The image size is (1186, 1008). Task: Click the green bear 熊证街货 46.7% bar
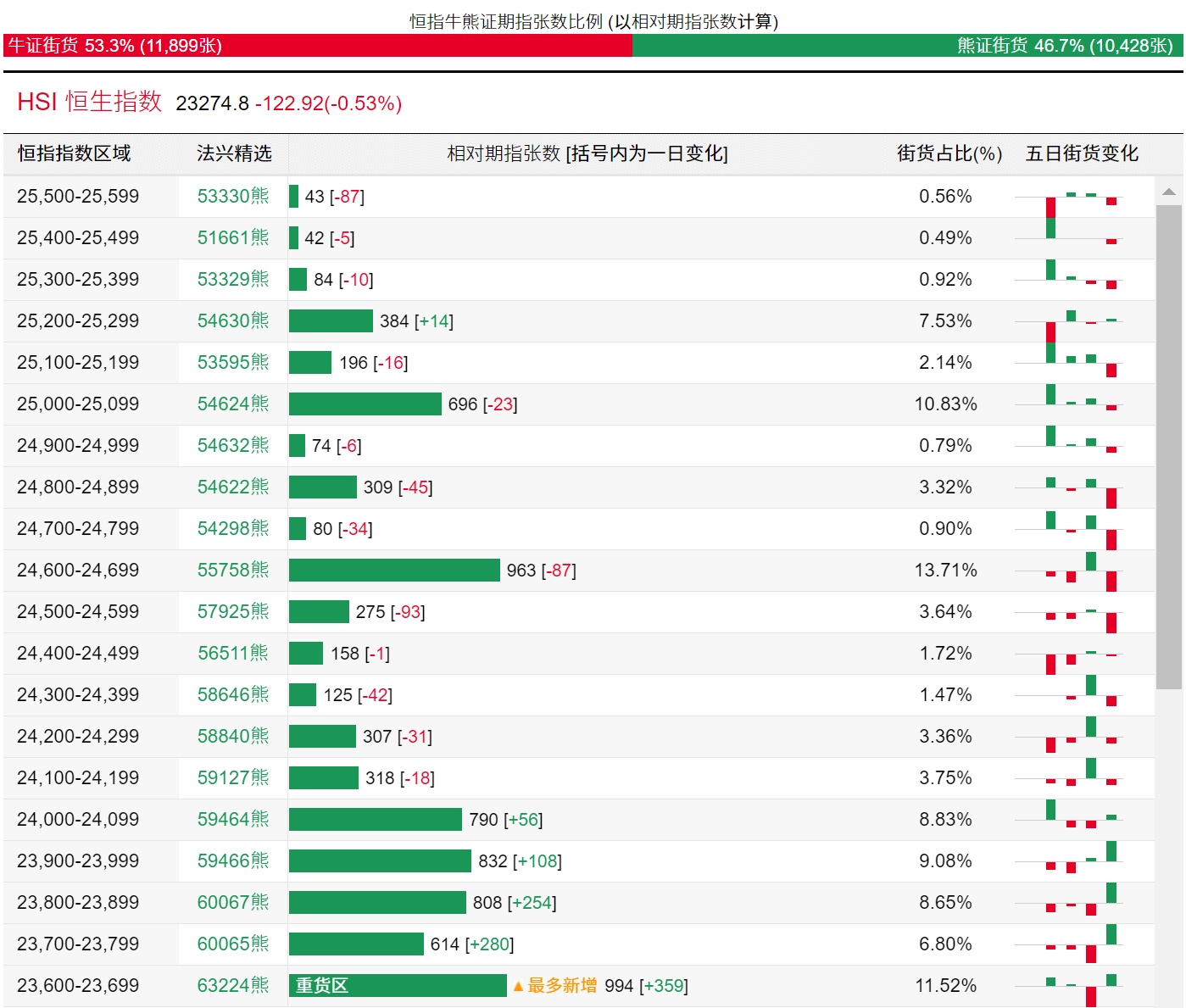pos(908,46)
